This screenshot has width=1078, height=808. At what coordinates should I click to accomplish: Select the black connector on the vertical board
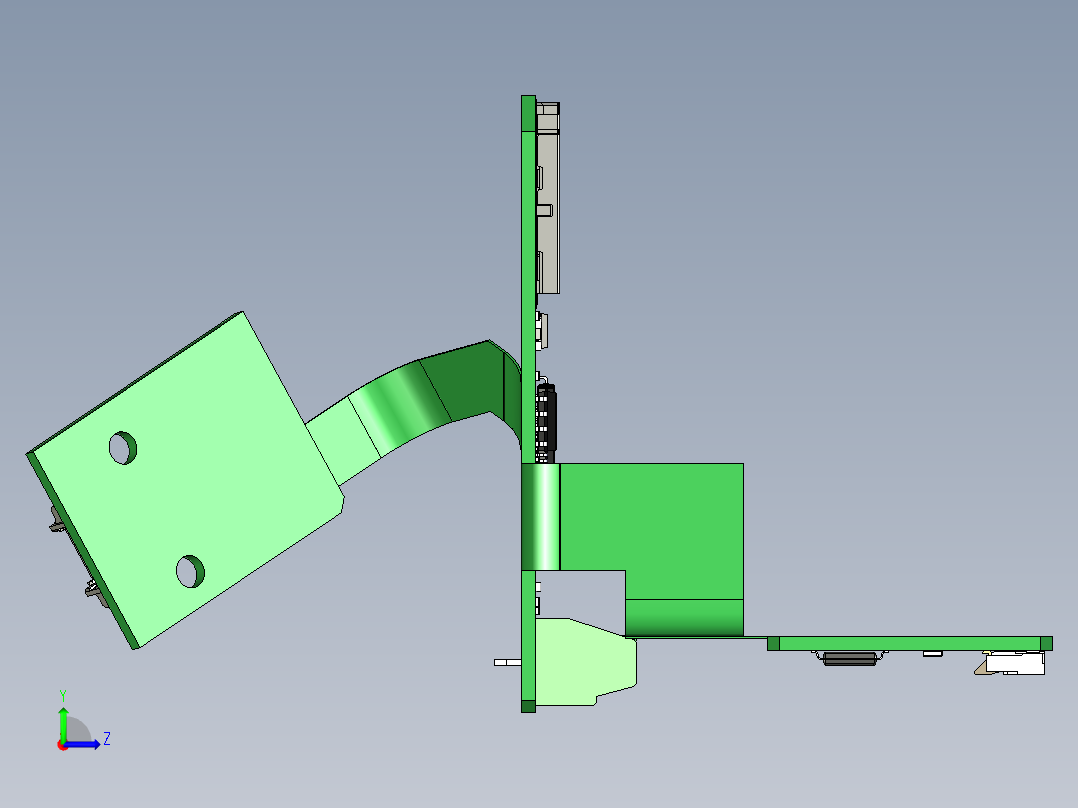[x=546, y=424]
